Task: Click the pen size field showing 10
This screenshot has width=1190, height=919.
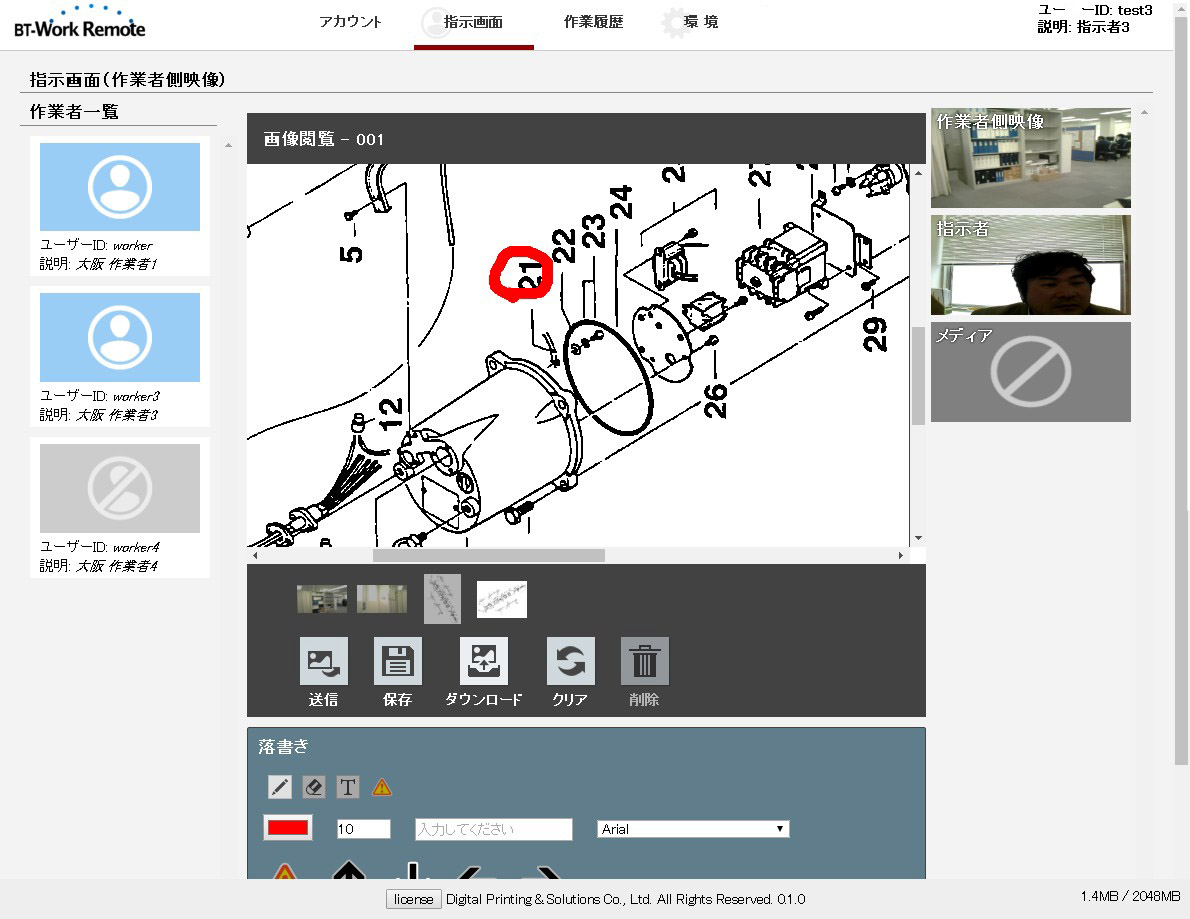Action: click(x=363, y=829)
